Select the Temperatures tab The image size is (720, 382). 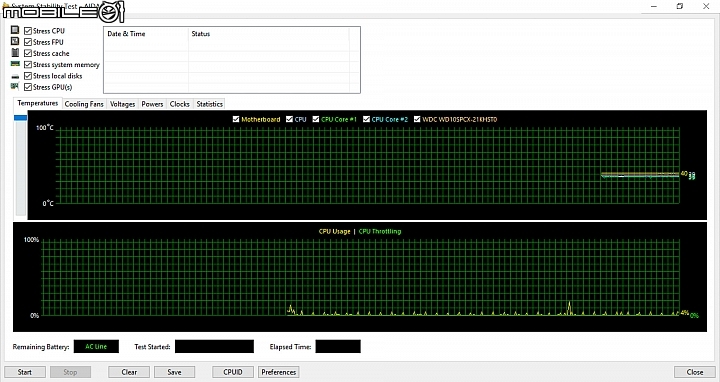tap(38, 103)
